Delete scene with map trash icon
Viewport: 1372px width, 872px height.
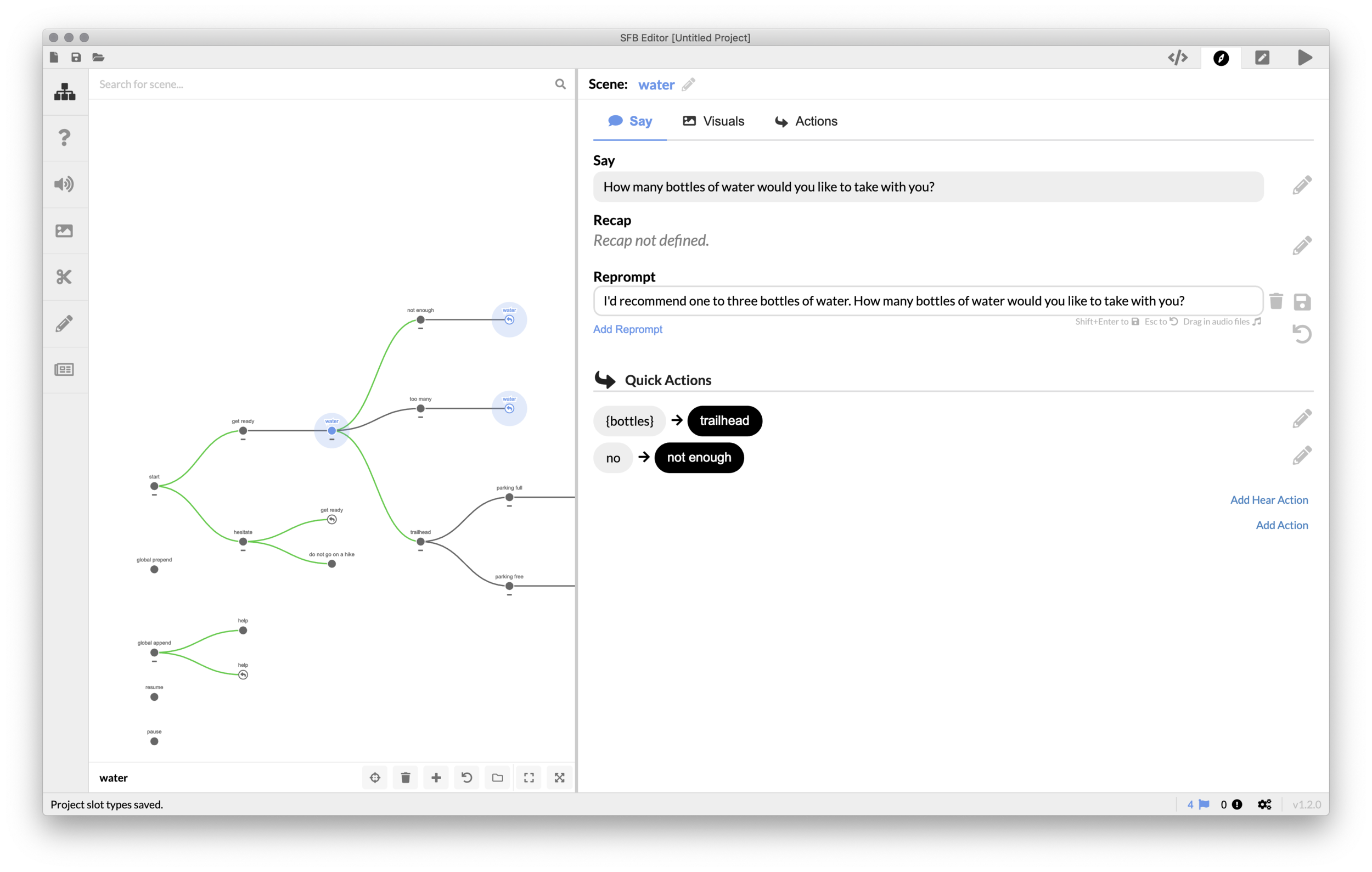point(405,778)
